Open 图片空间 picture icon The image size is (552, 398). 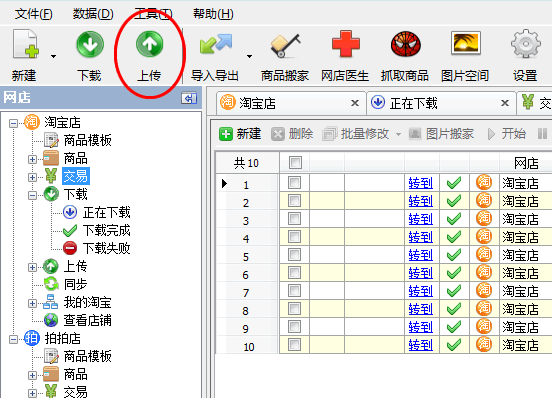click(x=466, y=43)
